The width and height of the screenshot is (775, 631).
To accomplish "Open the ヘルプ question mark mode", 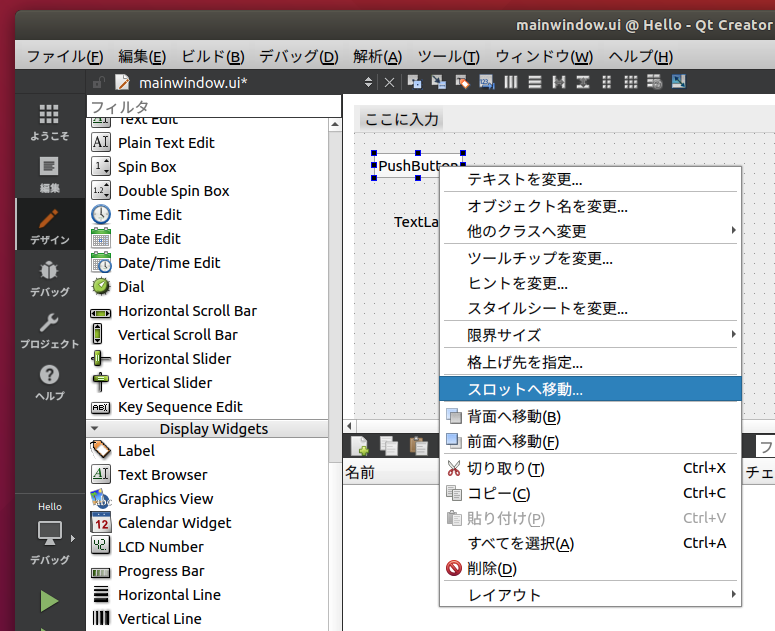I will [x=49, y=382].
